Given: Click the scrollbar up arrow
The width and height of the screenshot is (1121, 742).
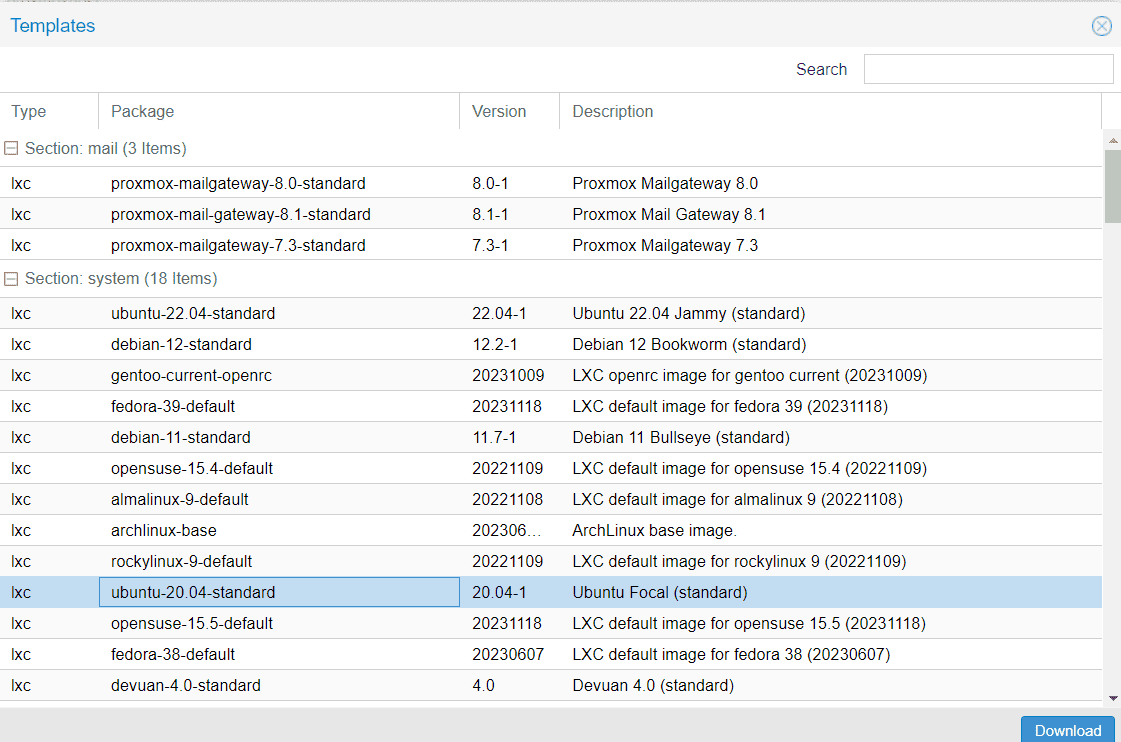Looking at the screenshot, I should point(1112,141).
